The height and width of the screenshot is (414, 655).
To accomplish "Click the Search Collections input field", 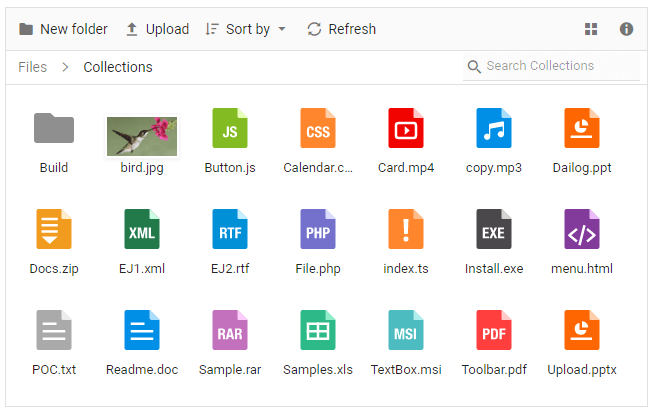I will (558, 66).
